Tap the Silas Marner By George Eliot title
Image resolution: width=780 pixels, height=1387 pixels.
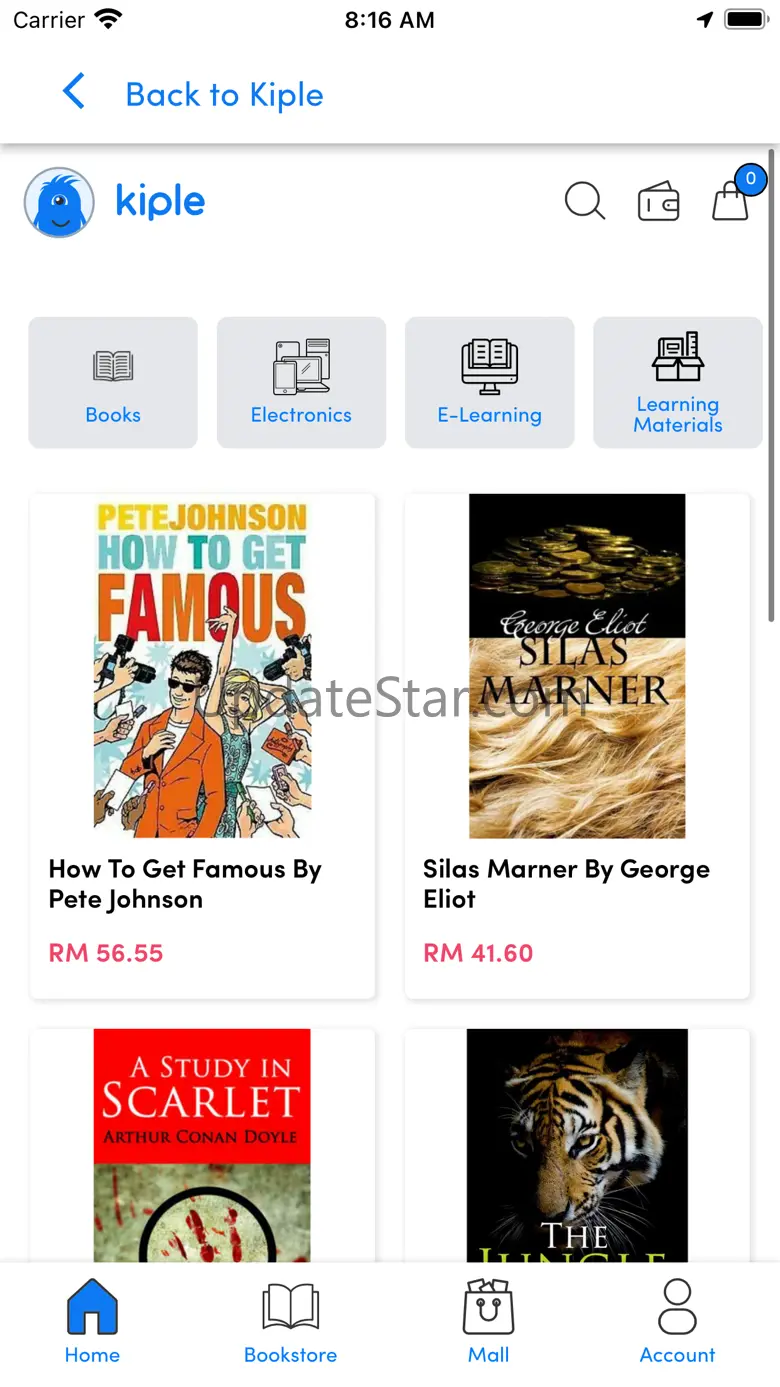[566, 884]
